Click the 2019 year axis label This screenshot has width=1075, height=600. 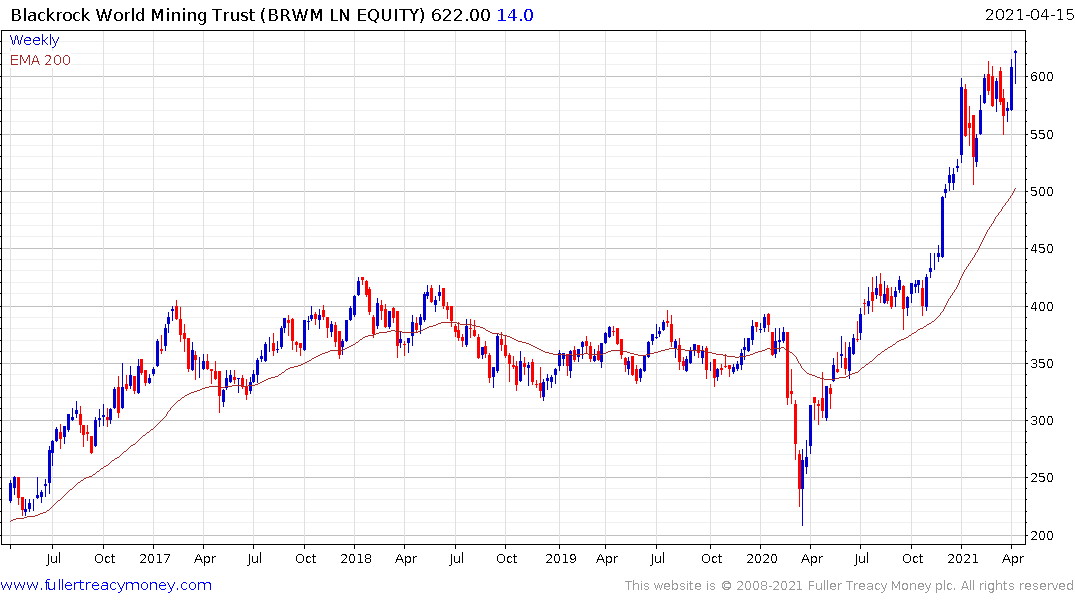(x=561, y=558)
